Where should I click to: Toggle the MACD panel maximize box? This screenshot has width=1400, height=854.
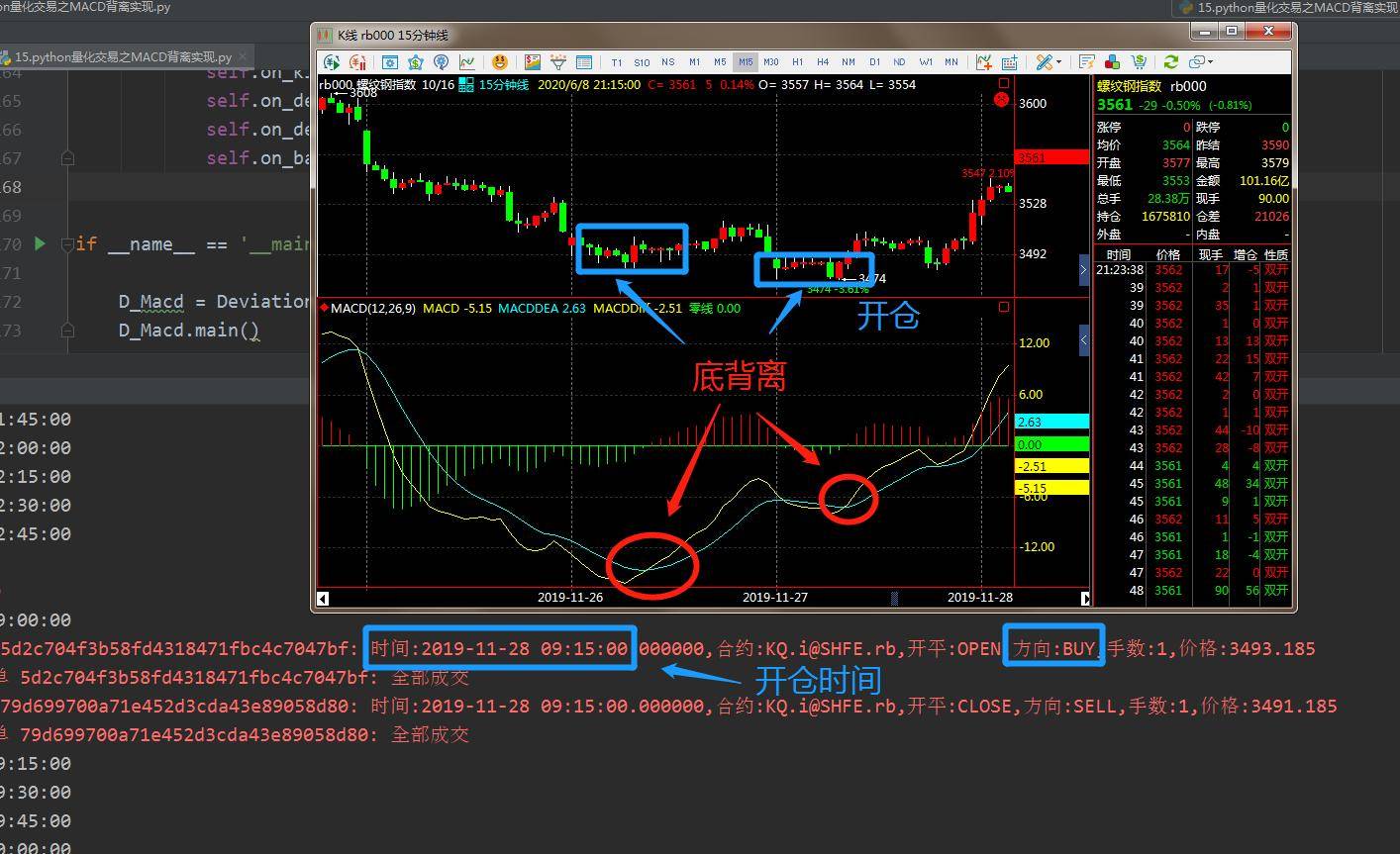tap(1003, 307)
